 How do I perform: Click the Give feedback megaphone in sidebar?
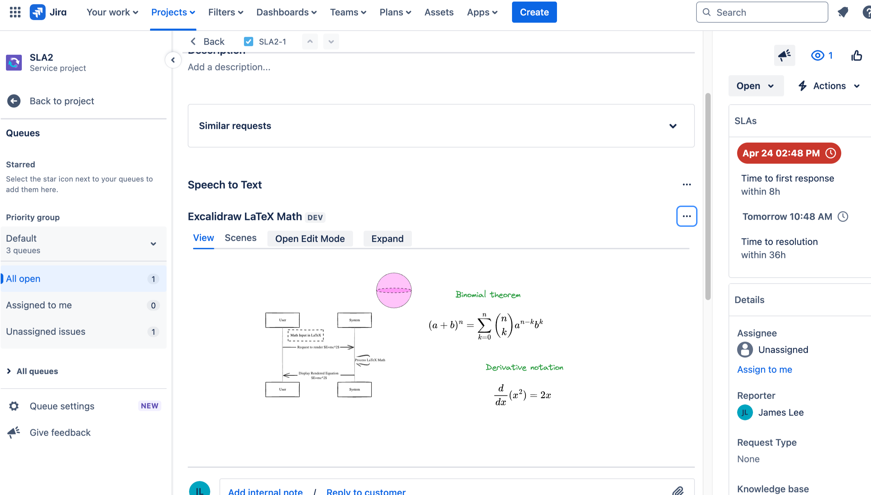click(x=14, y=432)
